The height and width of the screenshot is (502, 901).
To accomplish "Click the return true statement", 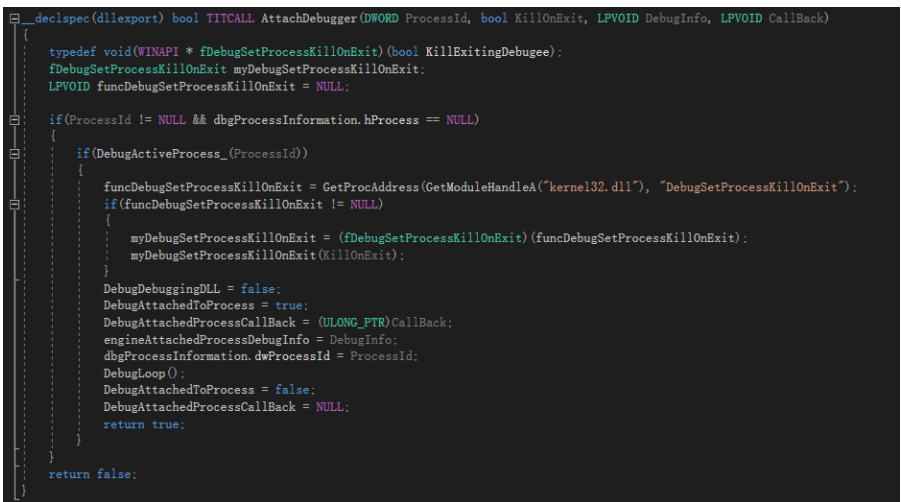I will coord(144,424).
